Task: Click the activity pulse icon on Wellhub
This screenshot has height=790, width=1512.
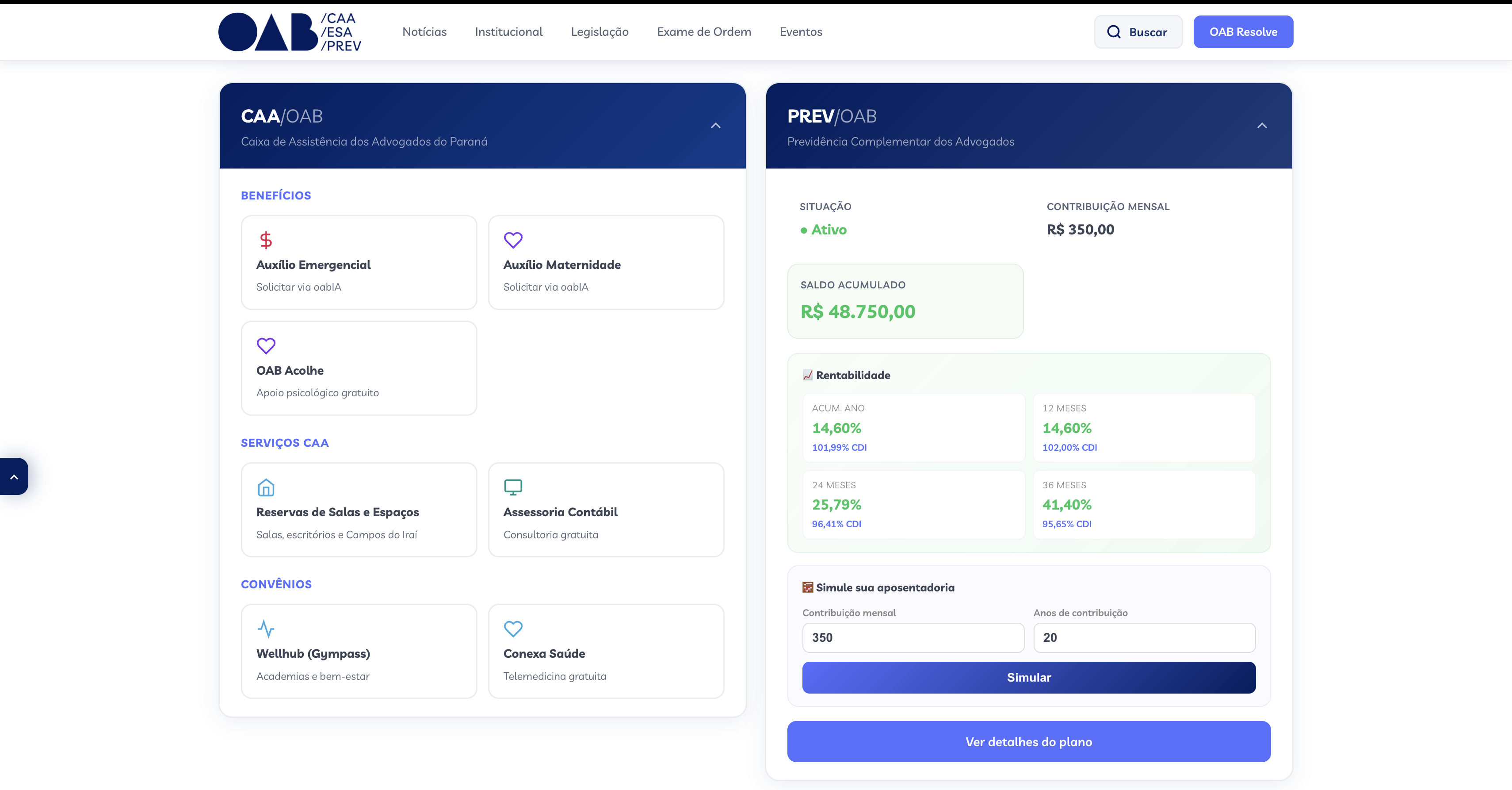Action: pyautogui.click(x=266, y=629)
